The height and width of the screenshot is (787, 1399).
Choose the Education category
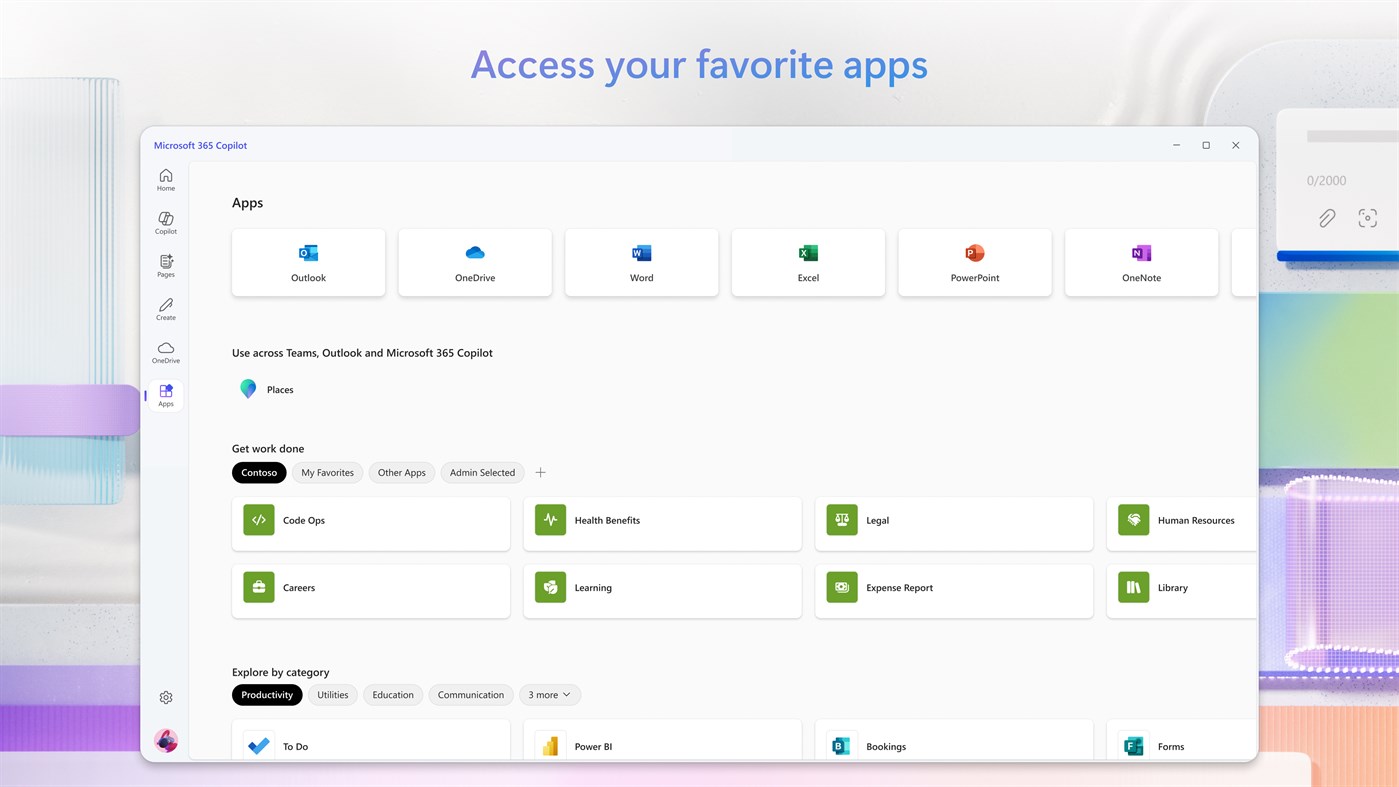(392, 694)
